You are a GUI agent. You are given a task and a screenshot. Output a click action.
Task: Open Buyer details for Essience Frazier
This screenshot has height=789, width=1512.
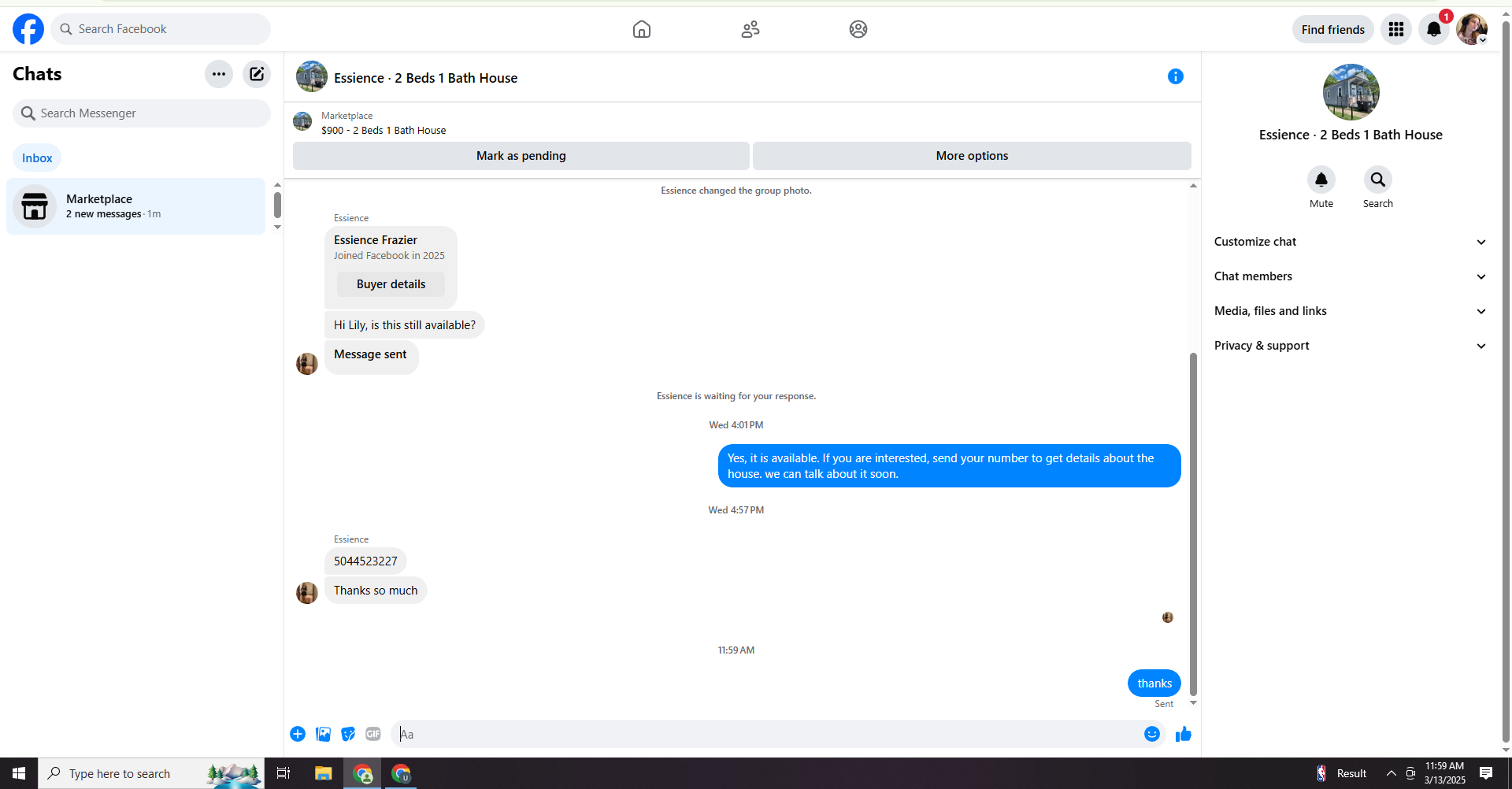point(391,284)
